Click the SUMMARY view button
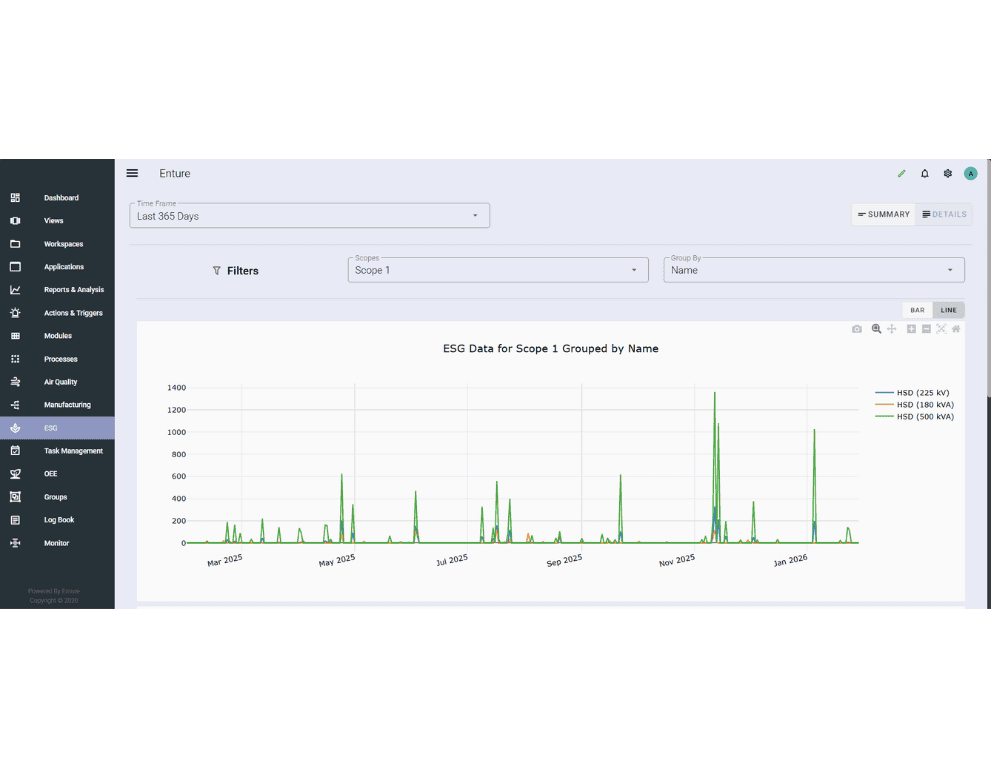 coord(883,214)
